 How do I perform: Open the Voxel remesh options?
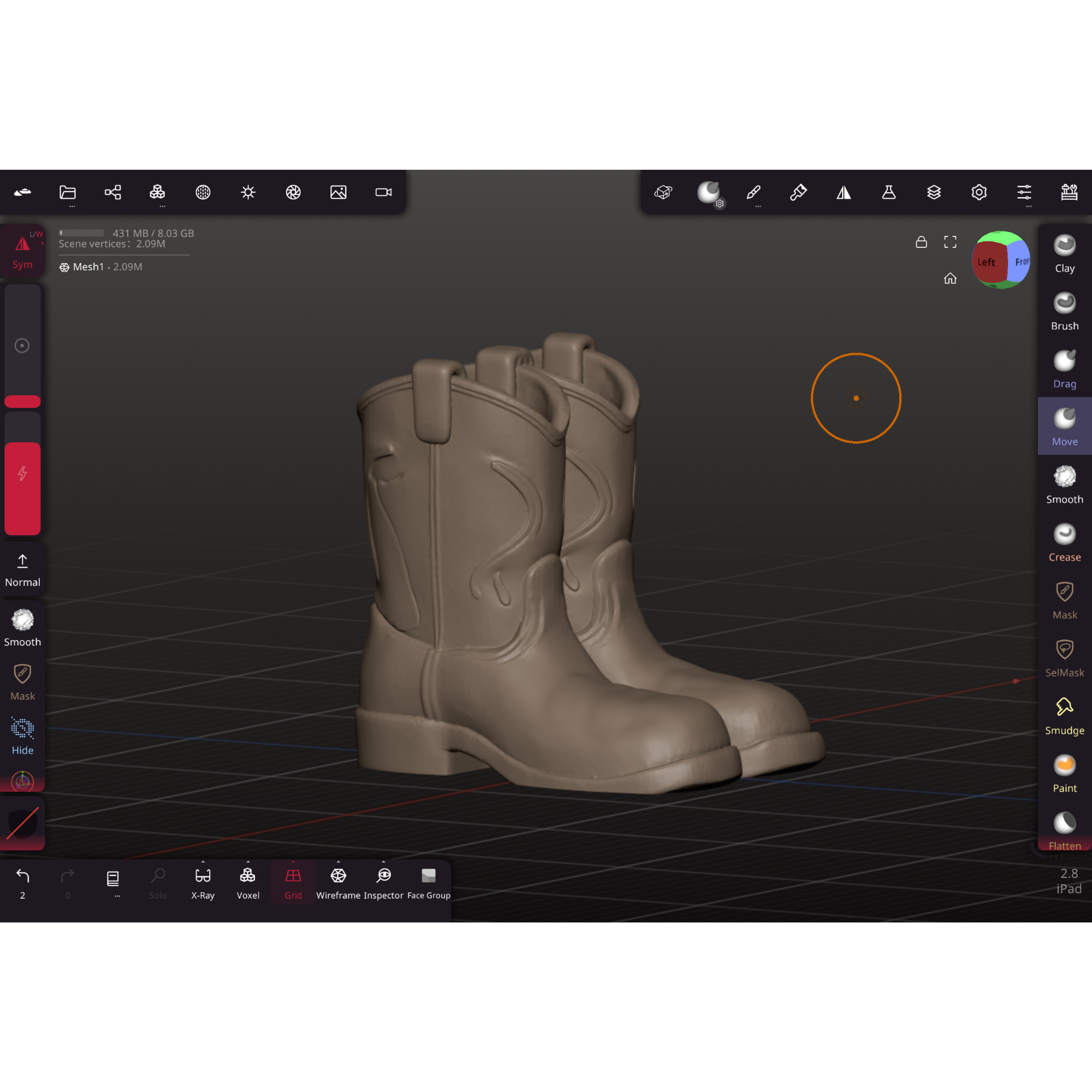pos(248,883)
